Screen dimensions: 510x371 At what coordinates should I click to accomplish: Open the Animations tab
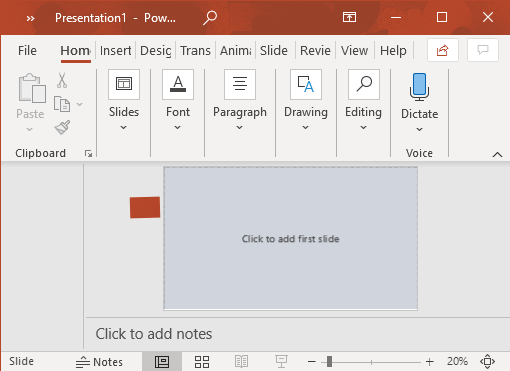click(x=235, y=51)
